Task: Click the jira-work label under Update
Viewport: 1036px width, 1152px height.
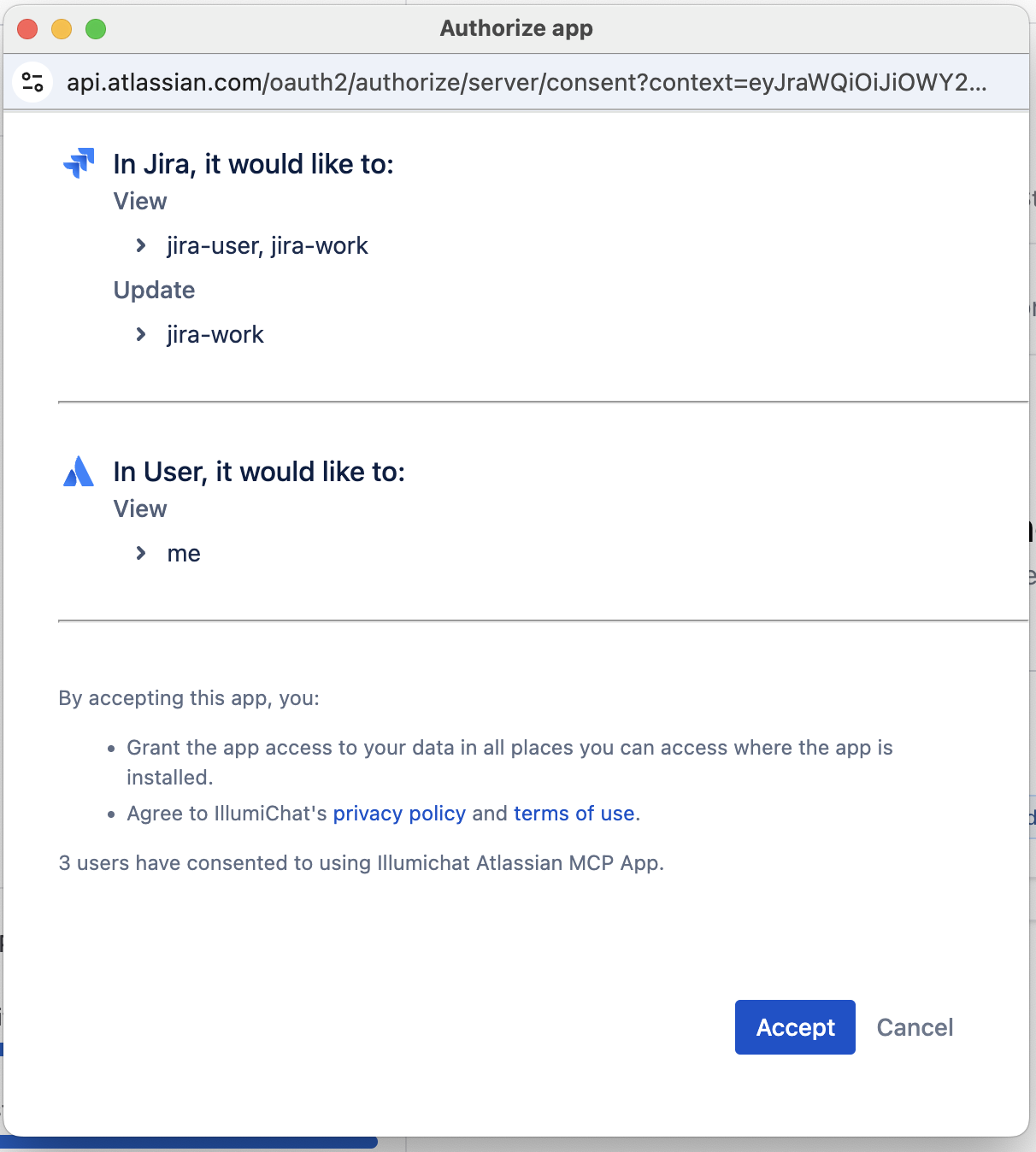Action: pos(215,334)
